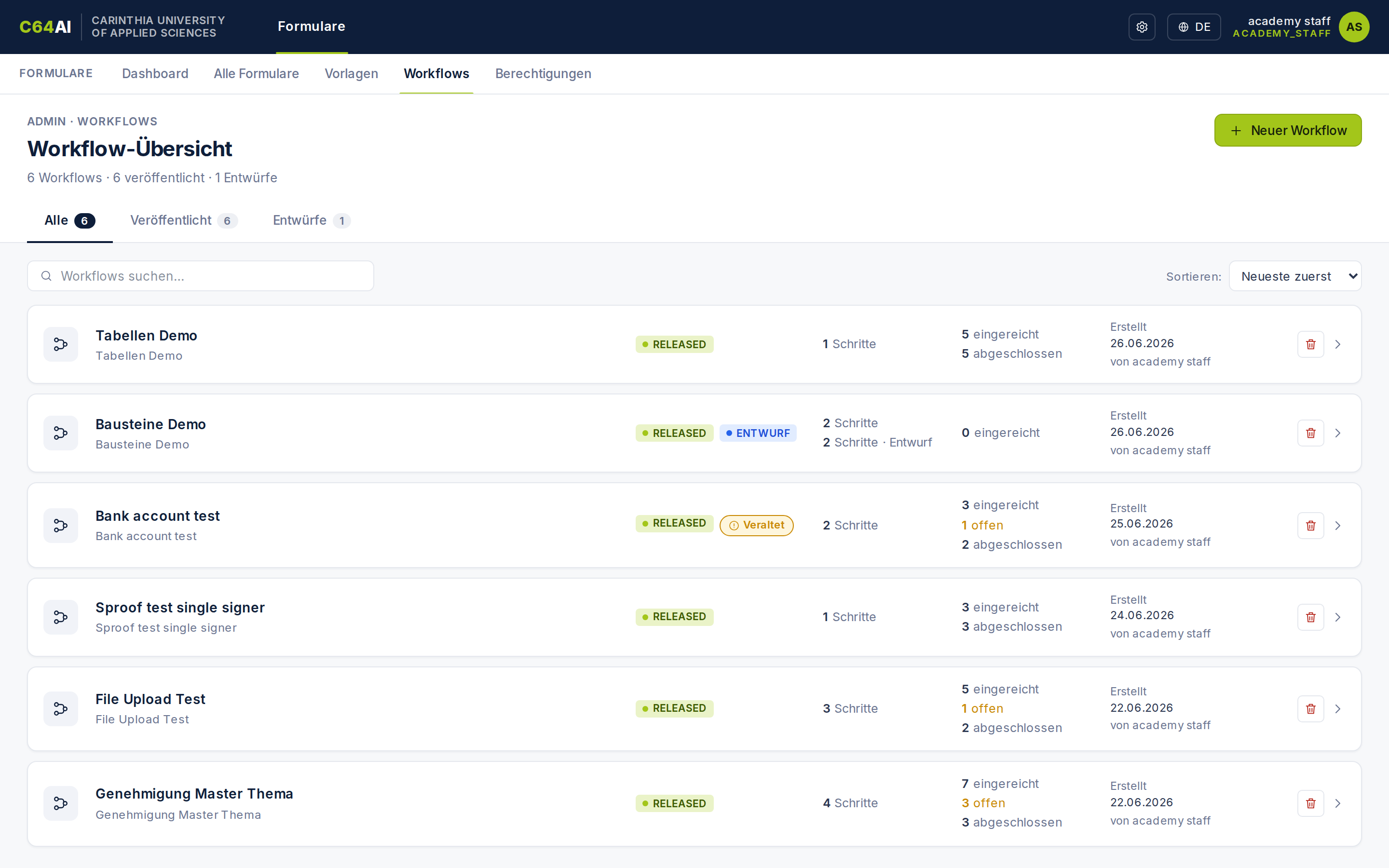This screenshot has width=1389, height=868.
Task: Expand the File Upload Test row chevron
Action: click(x=1338, y=709)
